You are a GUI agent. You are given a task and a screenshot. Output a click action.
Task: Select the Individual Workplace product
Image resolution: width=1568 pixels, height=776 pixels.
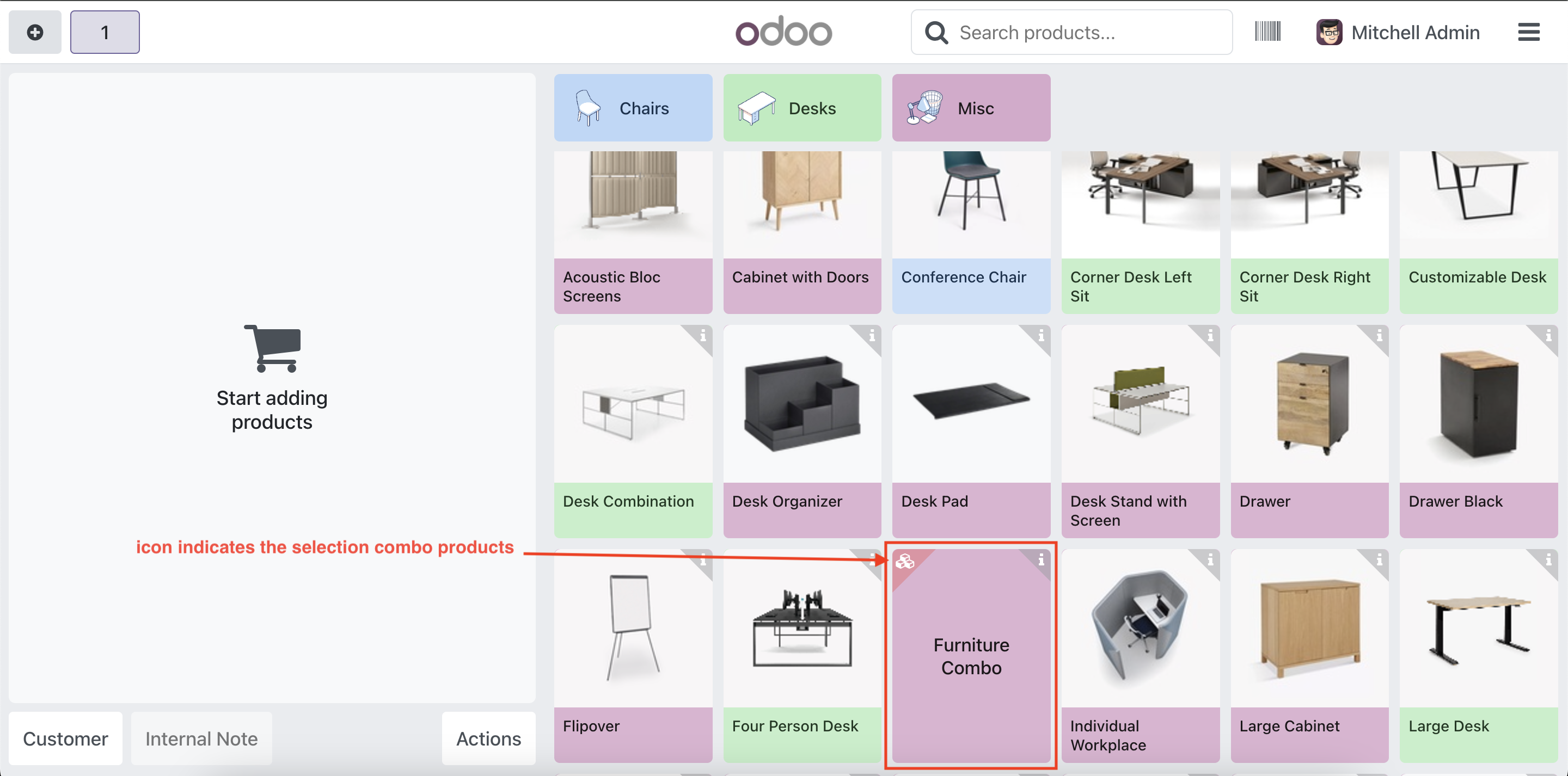point(1140,654)
